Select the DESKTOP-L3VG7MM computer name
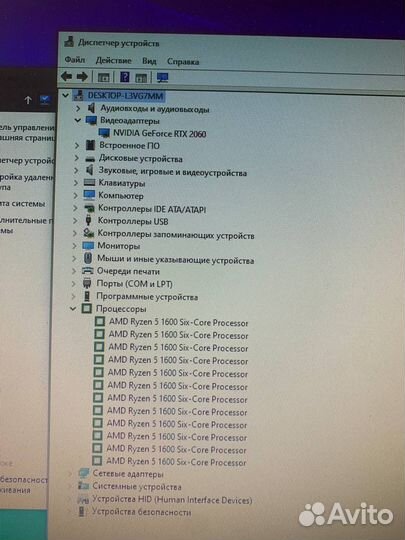Screen dimensions: 405x540 [x=125, y=95]
